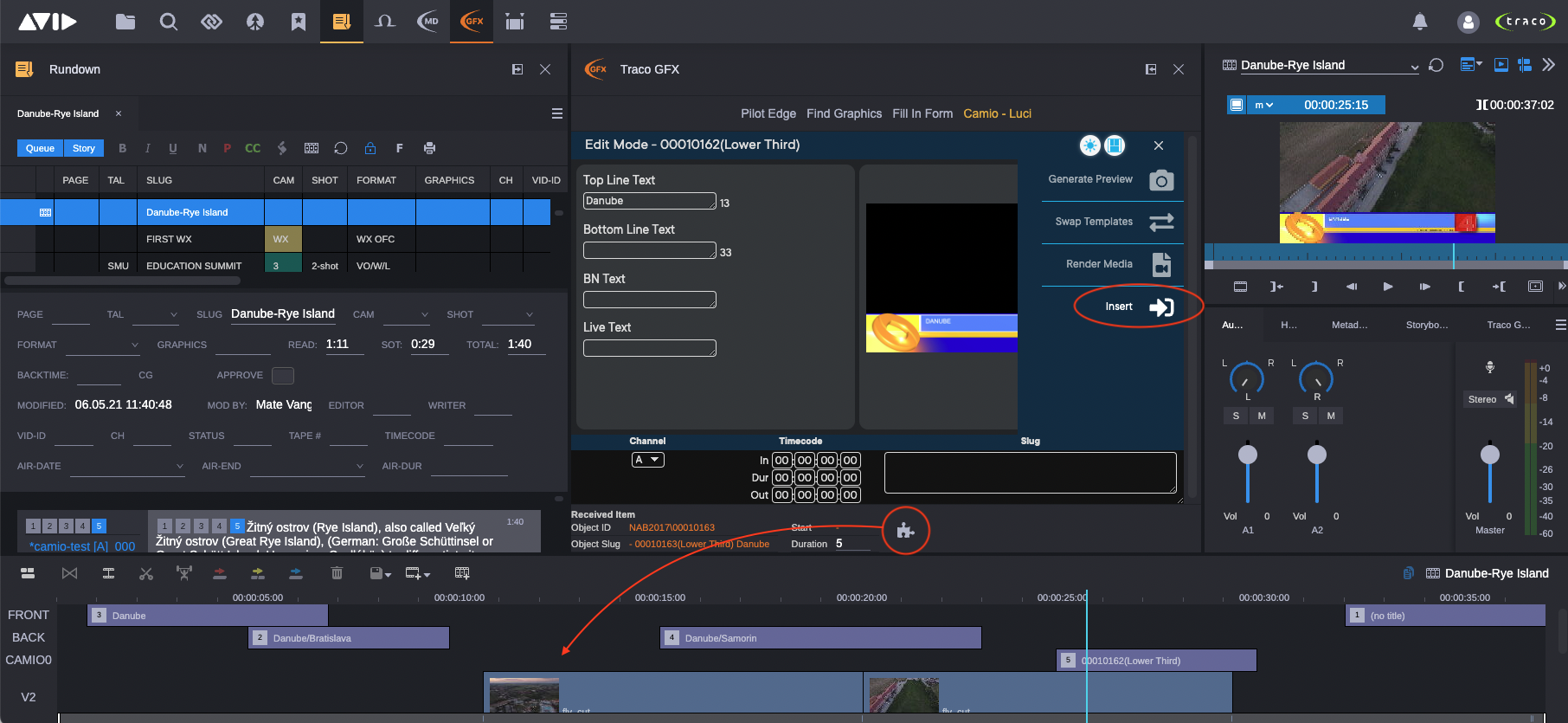
Task: Switch to Find Graphics tab
Action: coord(844,113)
